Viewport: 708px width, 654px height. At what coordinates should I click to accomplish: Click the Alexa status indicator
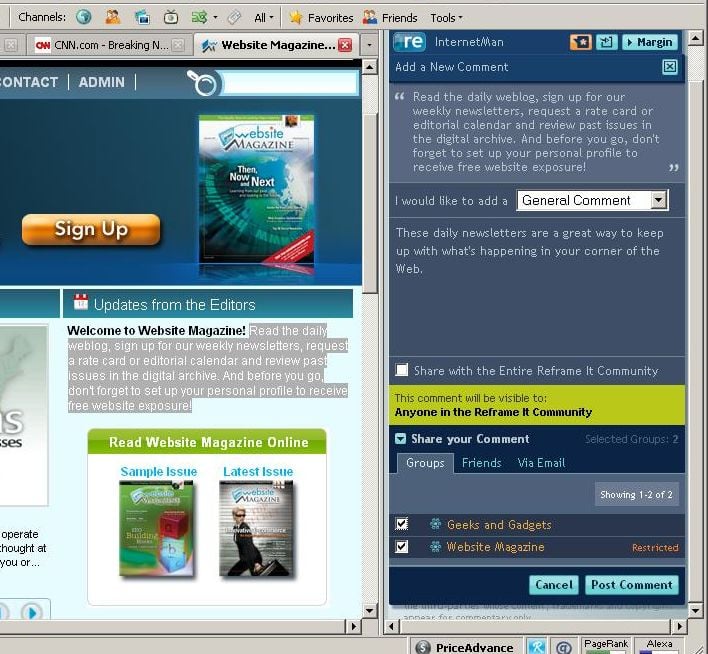pos(659,645)
